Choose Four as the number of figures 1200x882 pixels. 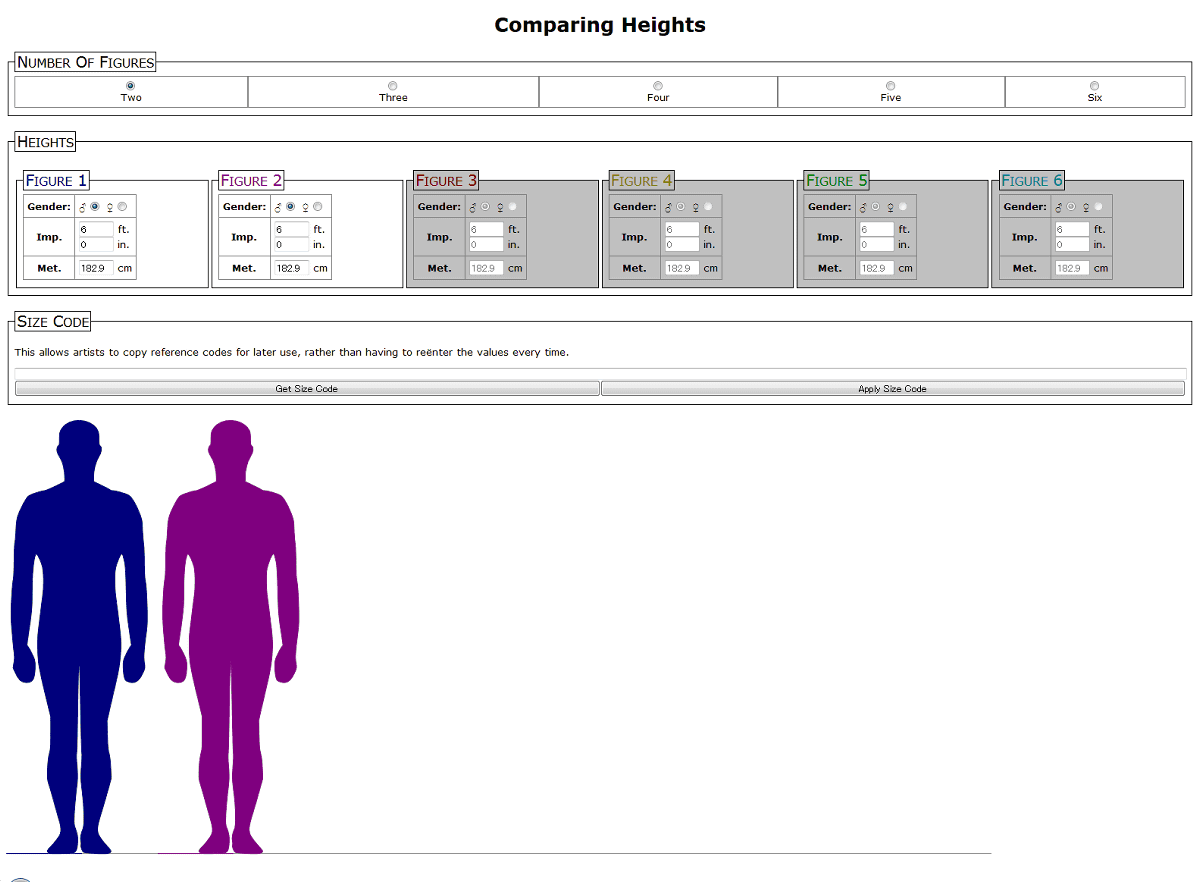[x=657, y=86]
